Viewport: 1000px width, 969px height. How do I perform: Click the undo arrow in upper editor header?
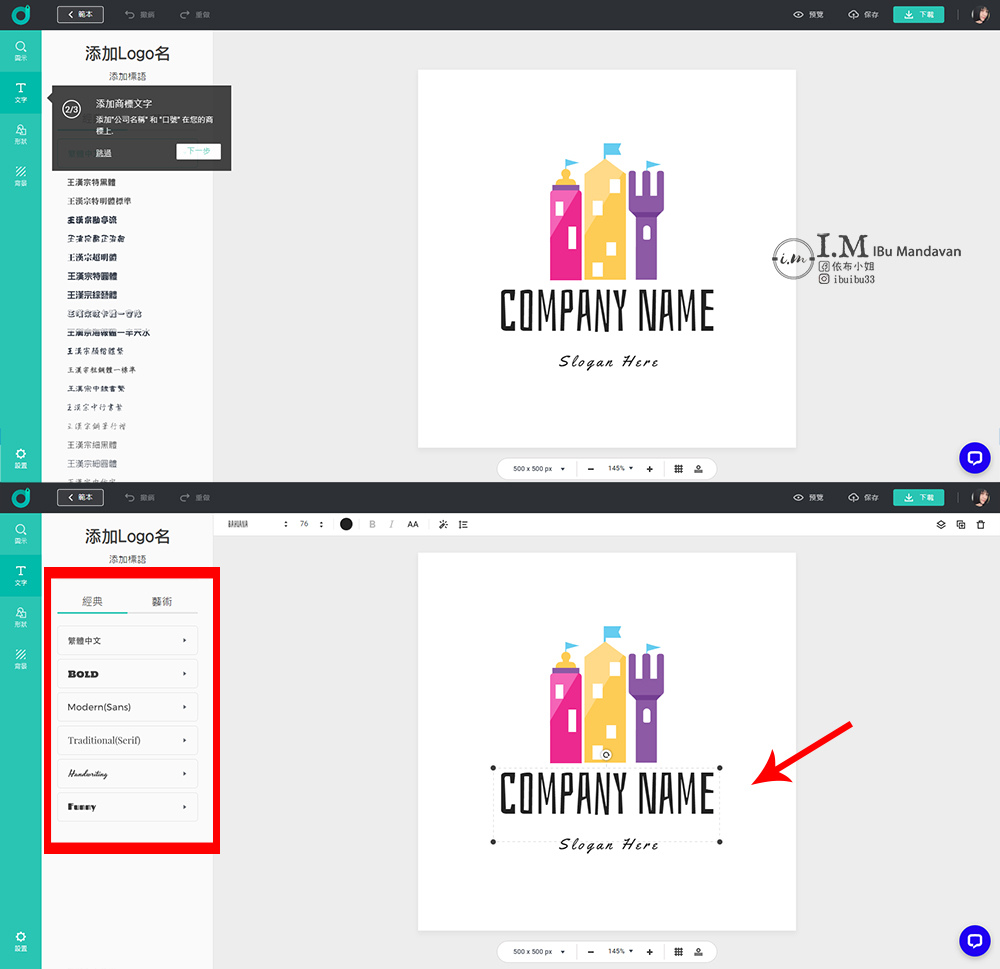point(129,14)
